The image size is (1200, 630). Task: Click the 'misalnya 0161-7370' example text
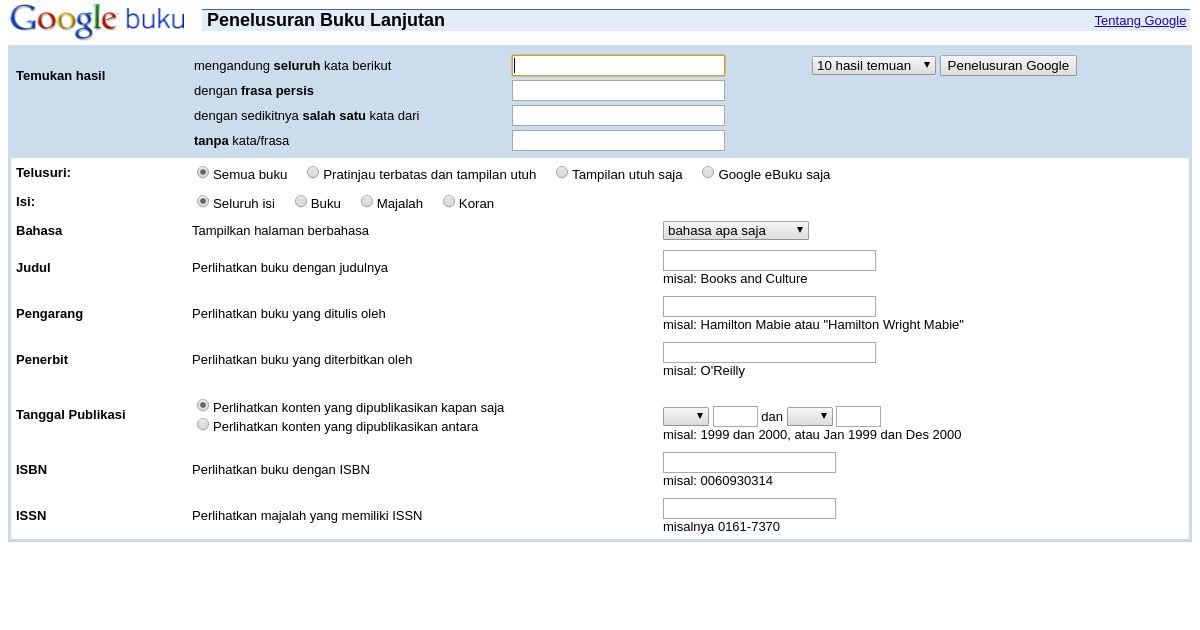(x=721, y=527)
